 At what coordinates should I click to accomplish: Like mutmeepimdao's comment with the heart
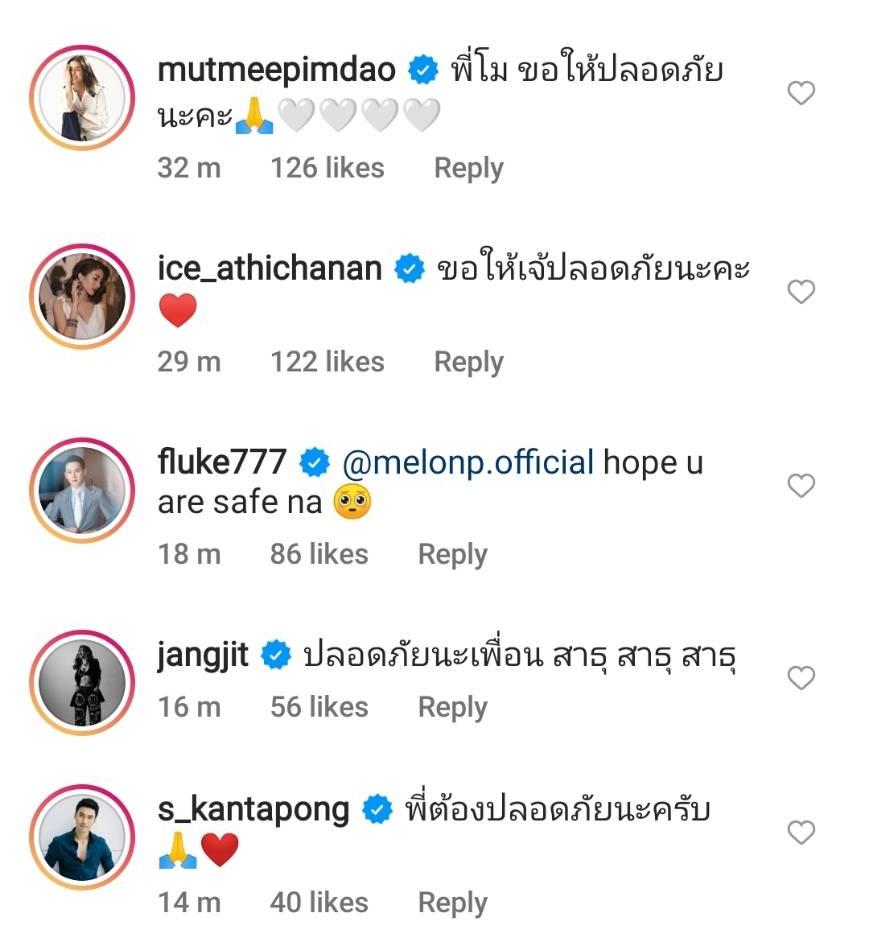(x=801, y=94)
